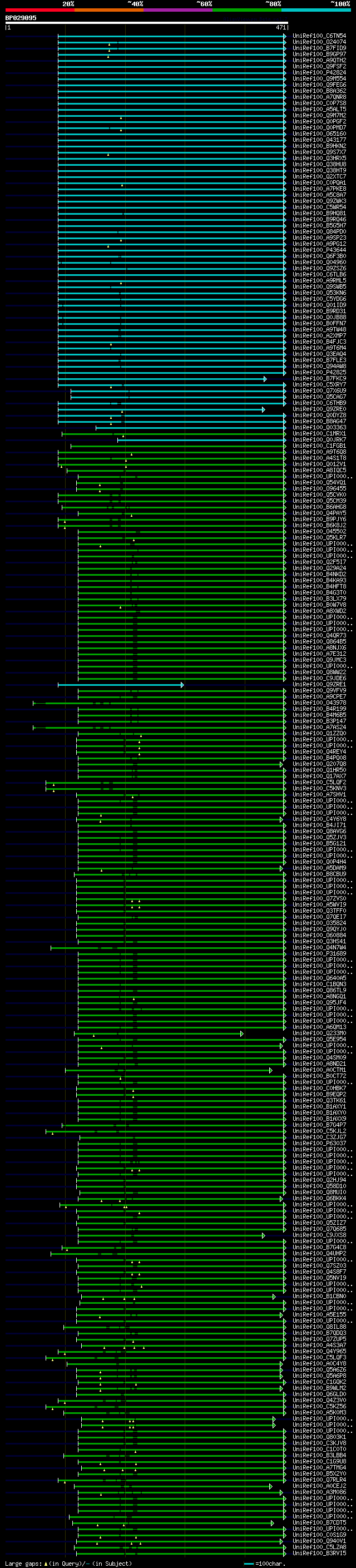Click label UniRef100_A9CPE7

(x=319, y=696)
